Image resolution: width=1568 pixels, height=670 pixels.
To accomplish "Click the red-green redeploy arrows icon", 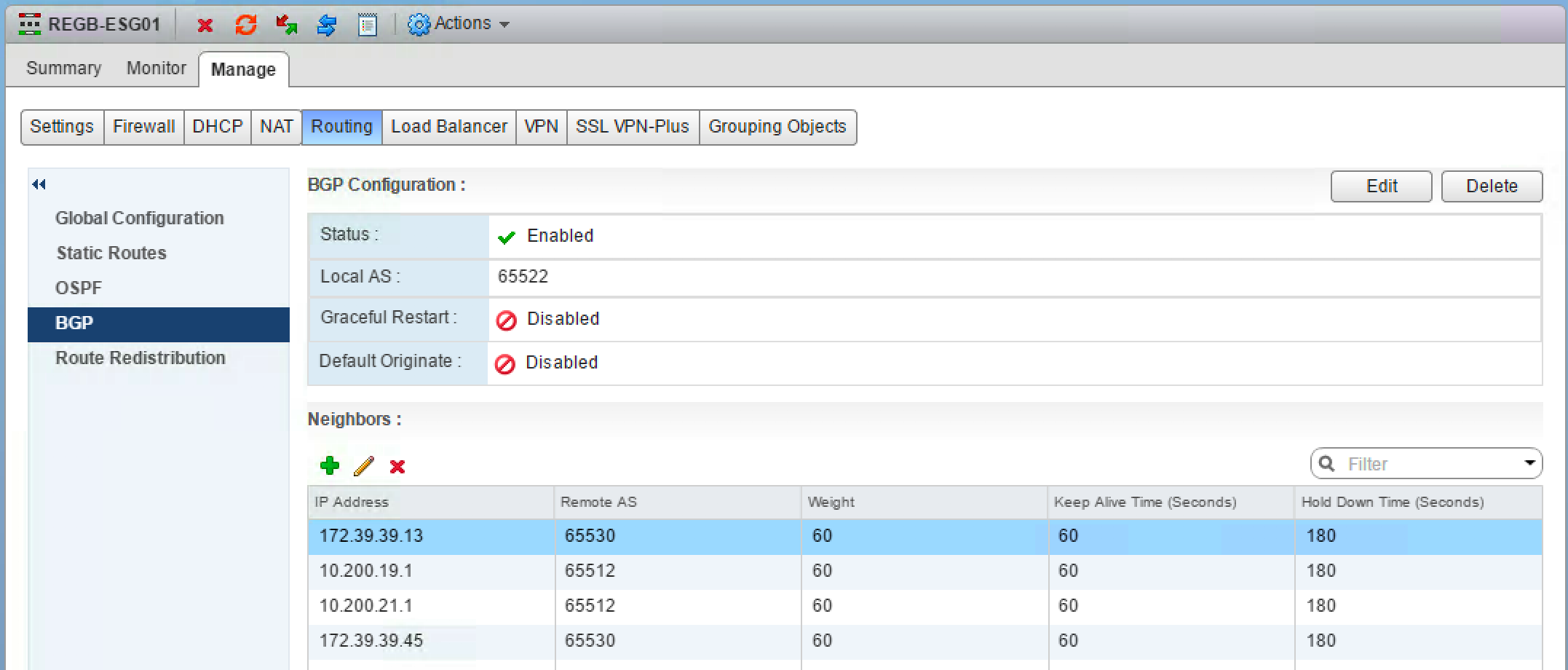I will tap(286, 25).
